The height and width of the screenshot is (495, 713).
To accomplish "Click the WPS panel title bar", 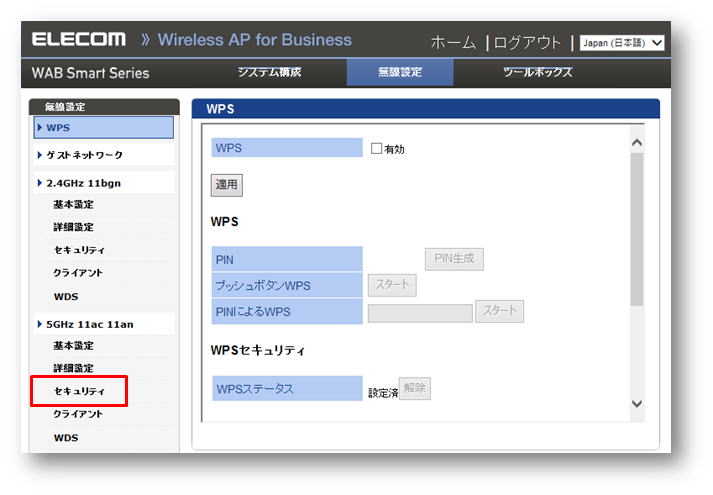I will pyautogui.click(x=426, y=109).
